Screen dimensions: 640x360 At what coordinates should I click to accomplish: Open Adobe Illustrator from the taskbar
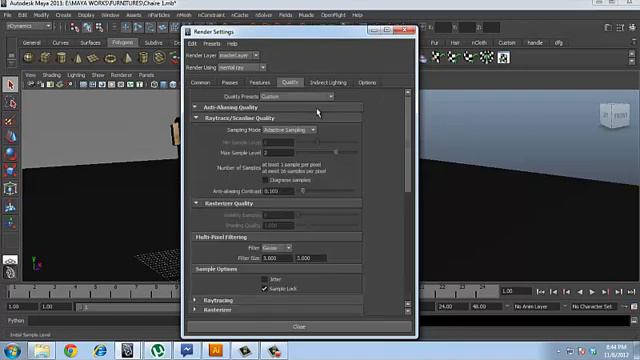216,351
